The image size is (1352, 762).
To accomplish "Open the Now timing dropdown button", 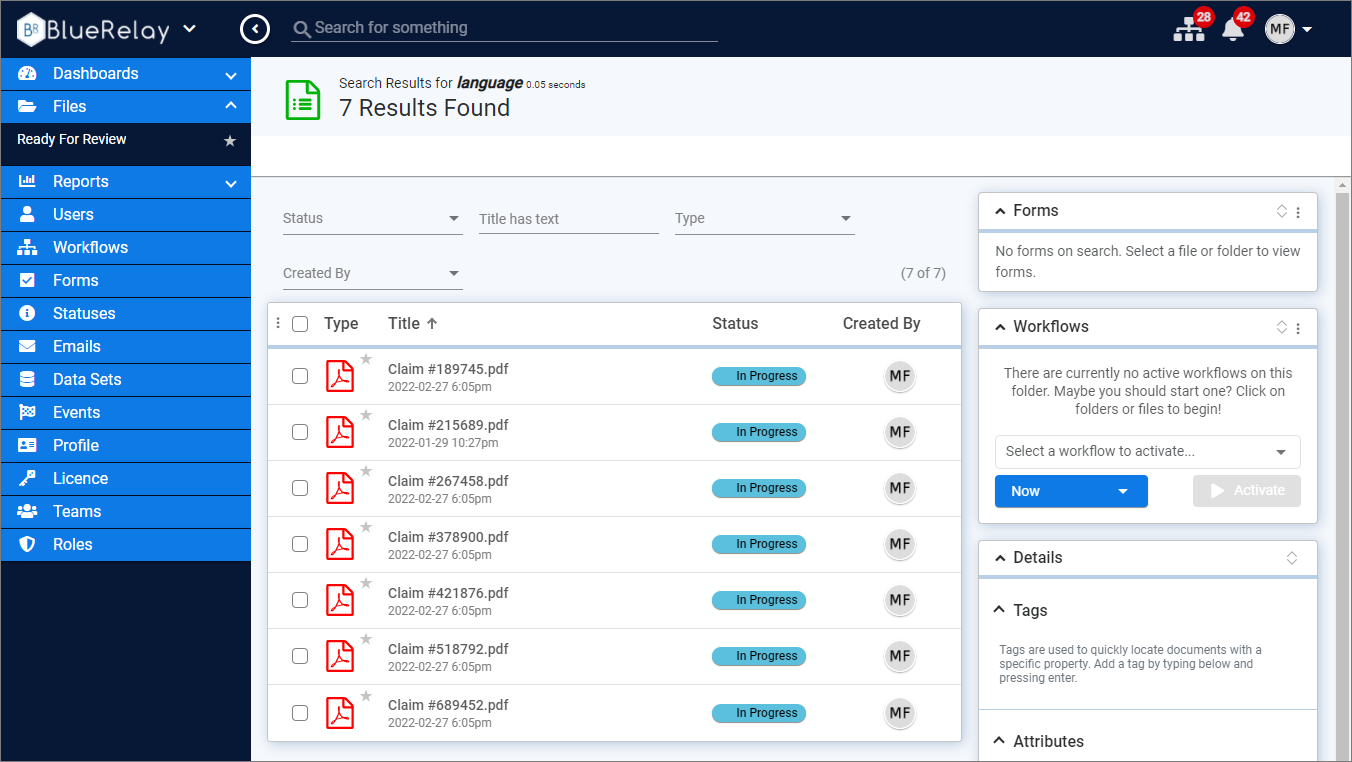I will [1071, 491].
